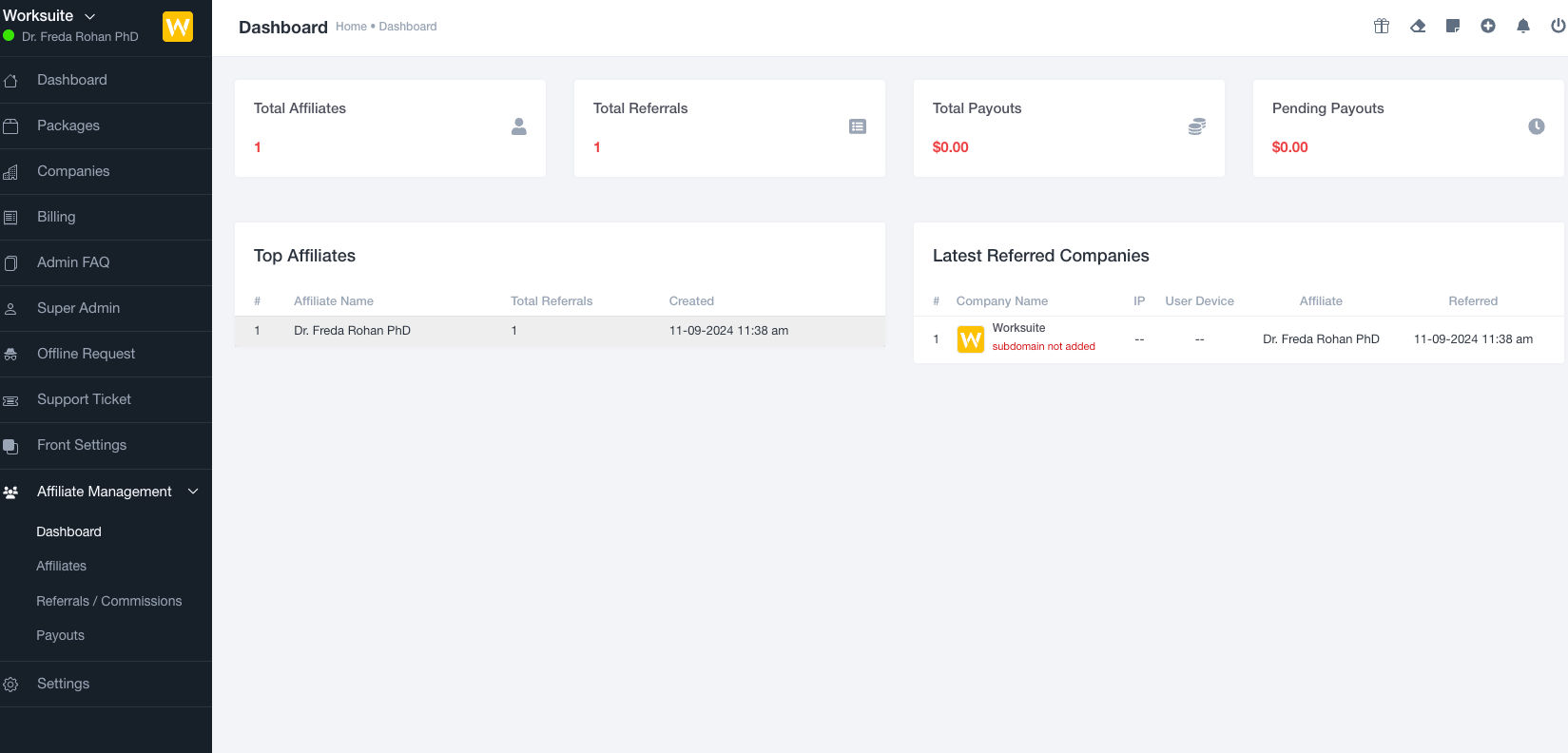Click the Total Affiliates card

click(x=390, y=128)
